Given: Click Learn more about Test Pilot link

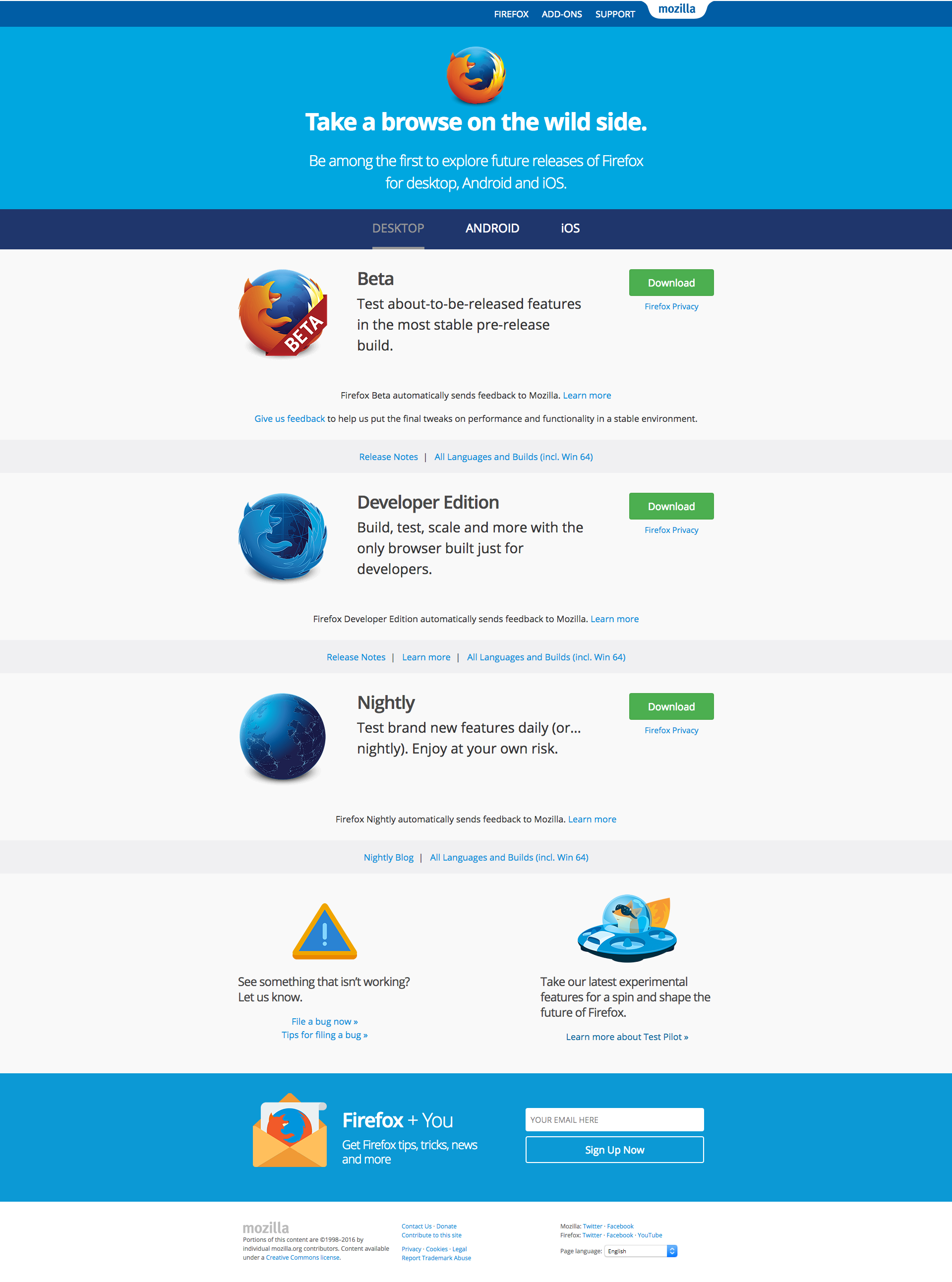Looking at the screenshot, I should [x=627, y=1037].
